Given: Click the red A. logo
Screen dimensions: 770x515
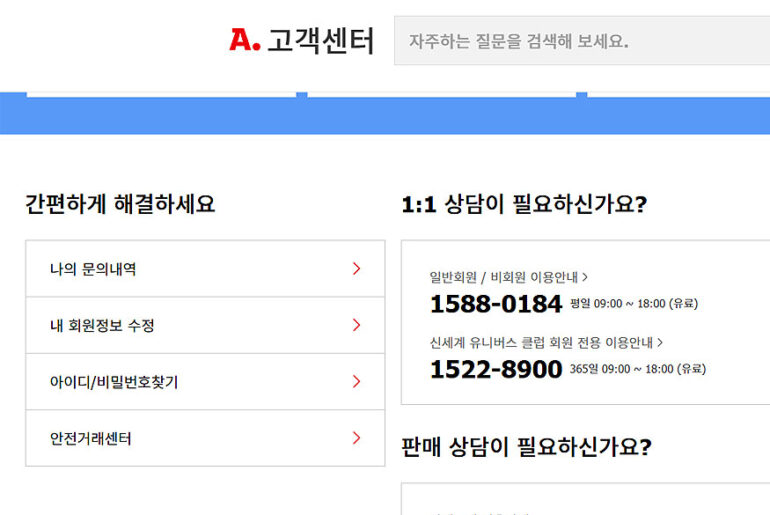Looking at the screenshot, I should [x=244, y=41].
